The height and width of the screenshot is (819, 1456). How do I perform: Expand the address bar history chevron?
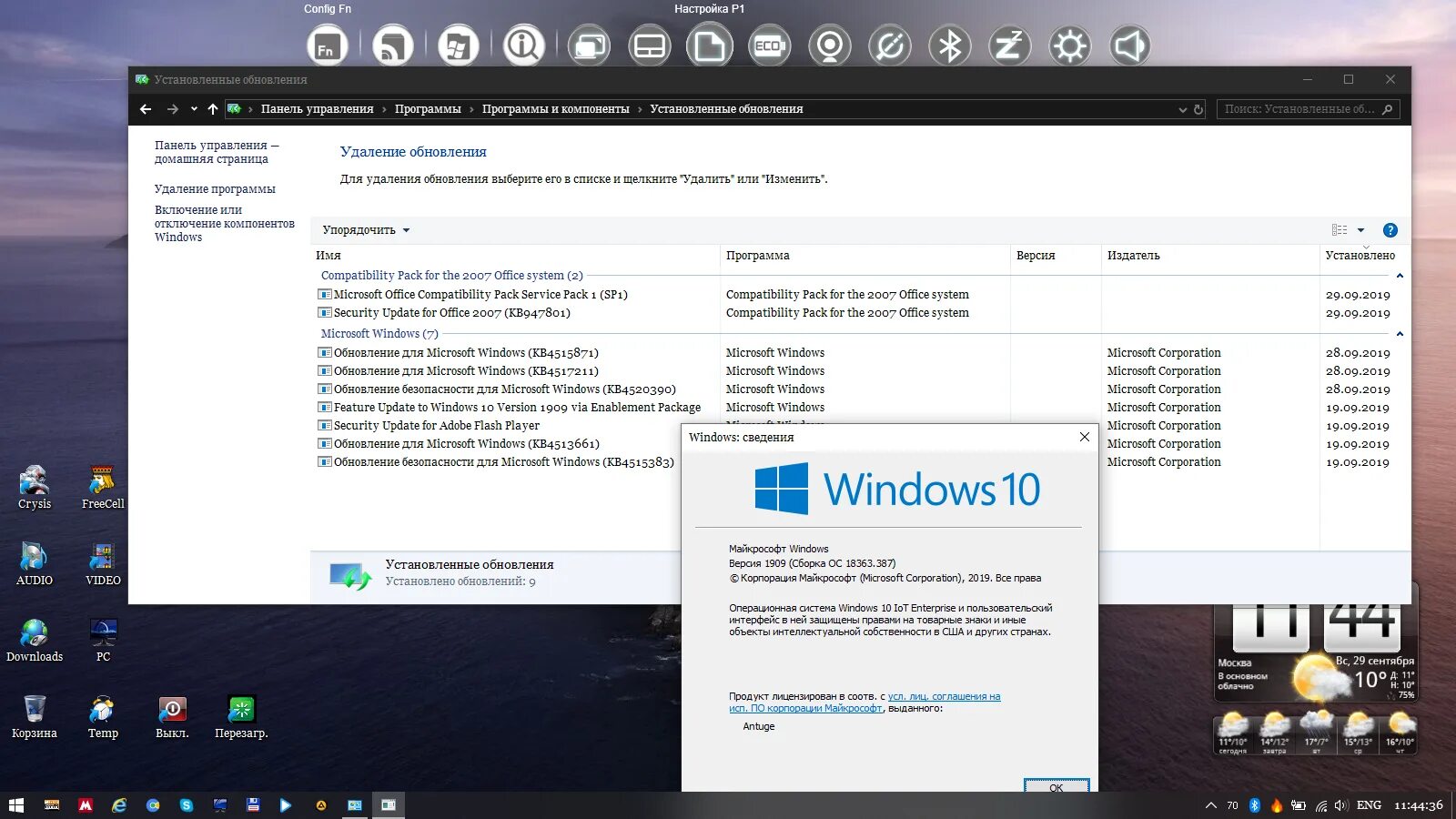(x=1182, y=109)
